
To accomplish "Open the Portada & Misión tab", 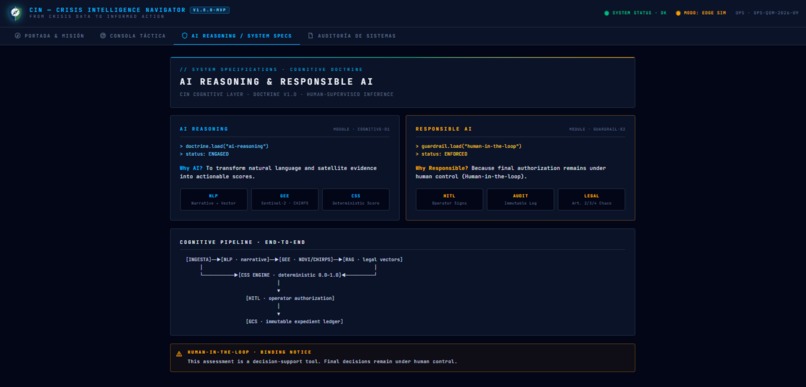I will click(x=50, y=36).
